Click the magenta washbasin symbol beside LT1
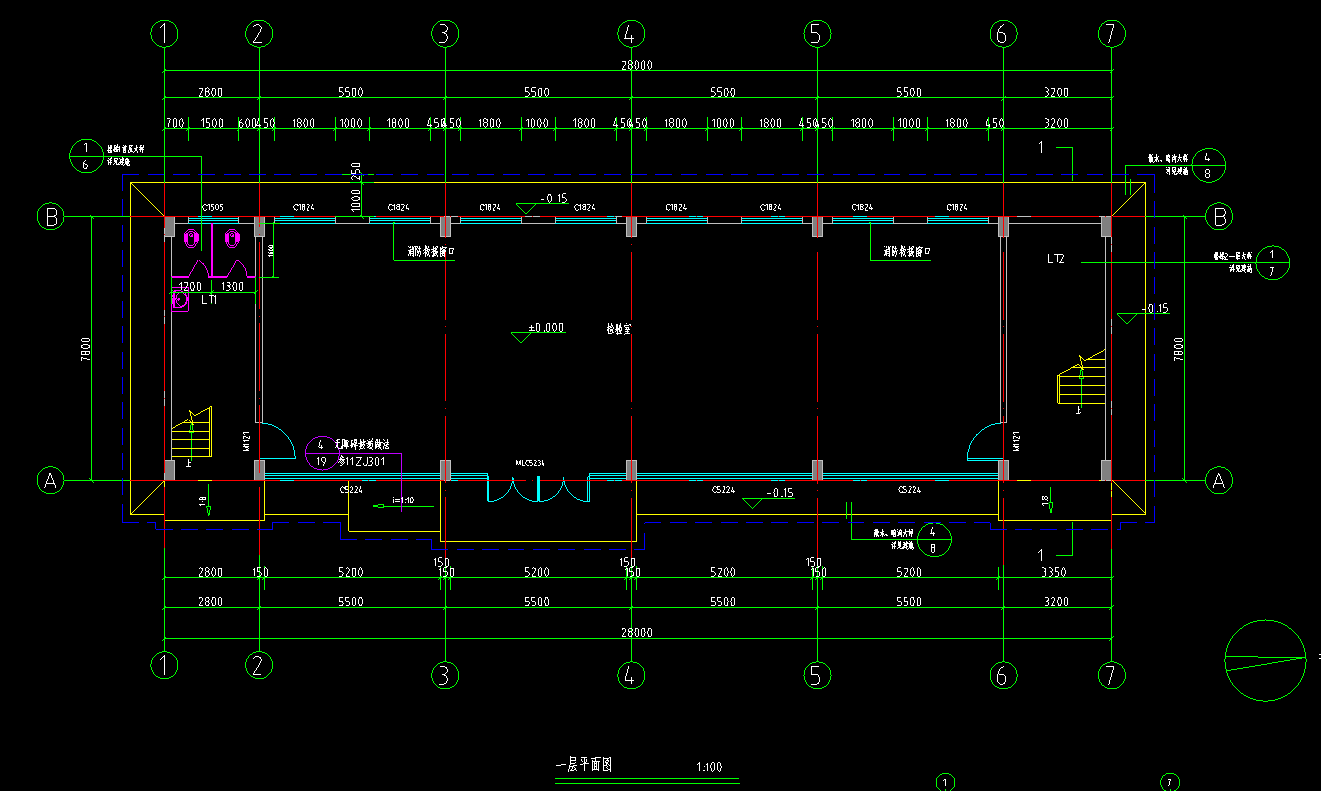The width and height of the screenshot is (1321, 791). tap(181, 299)
